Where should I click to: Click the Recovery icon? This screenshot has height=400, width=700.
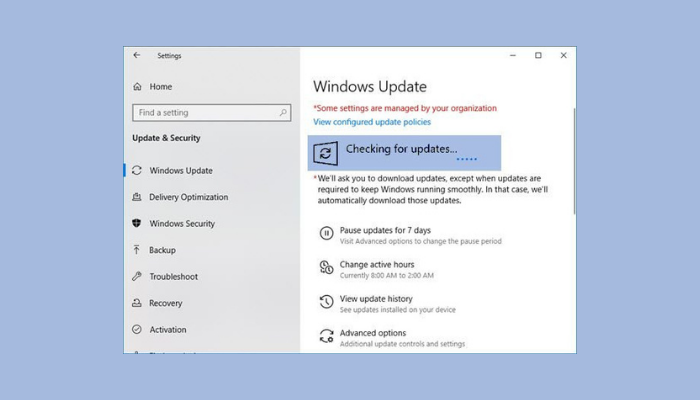137,303
